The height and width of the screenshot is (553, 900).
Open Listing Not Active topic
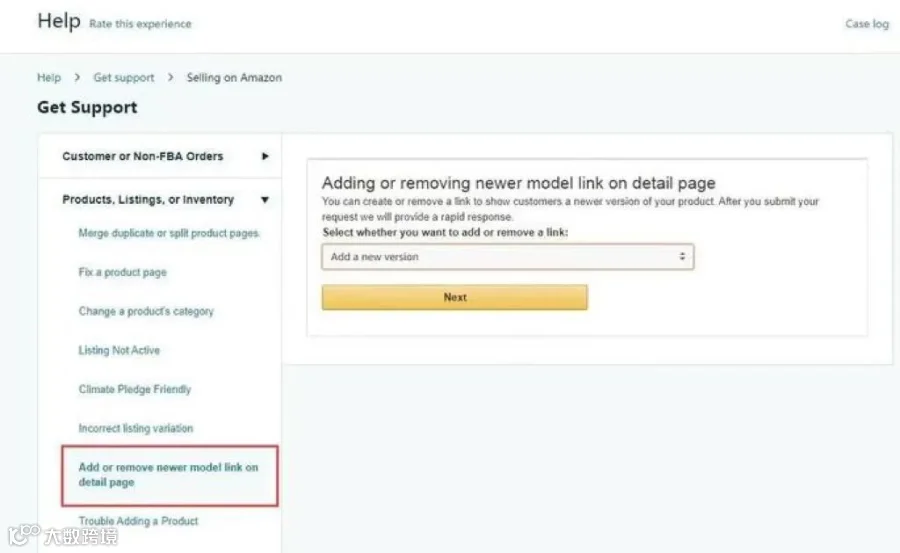coord(119,350)
